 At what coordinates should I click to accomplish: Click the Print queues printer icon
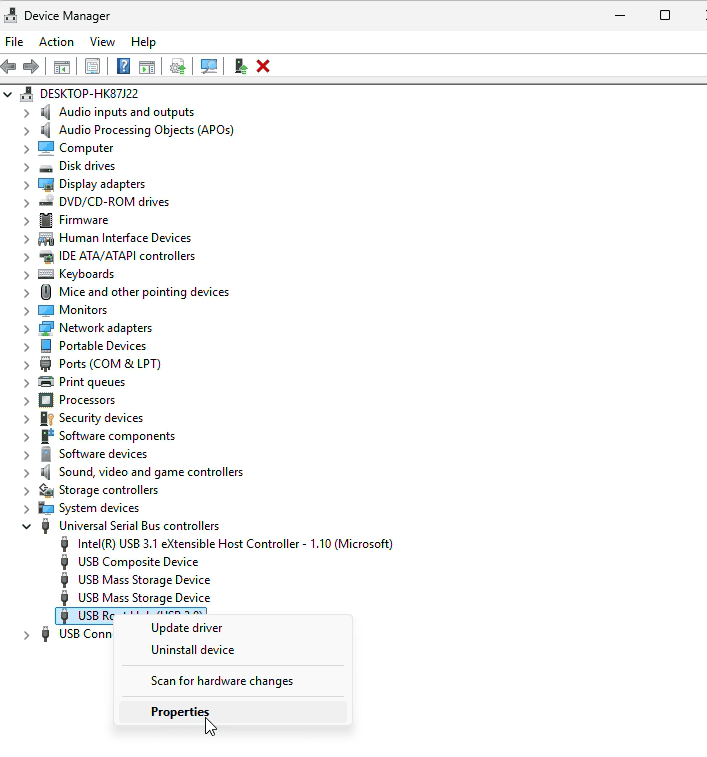tap(46, 382)
